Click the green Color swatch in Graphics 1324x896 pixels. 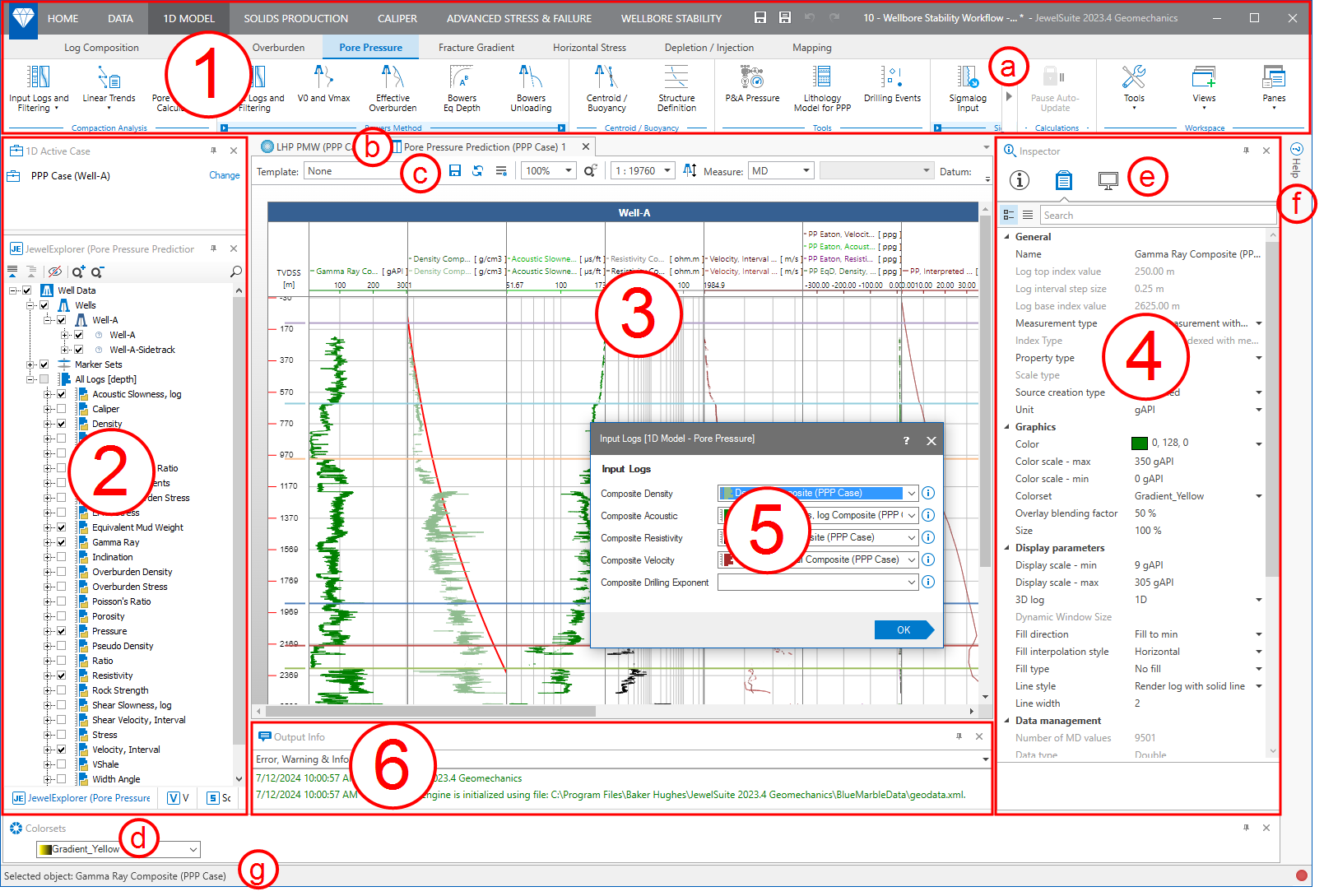[x=1140, y=443]
